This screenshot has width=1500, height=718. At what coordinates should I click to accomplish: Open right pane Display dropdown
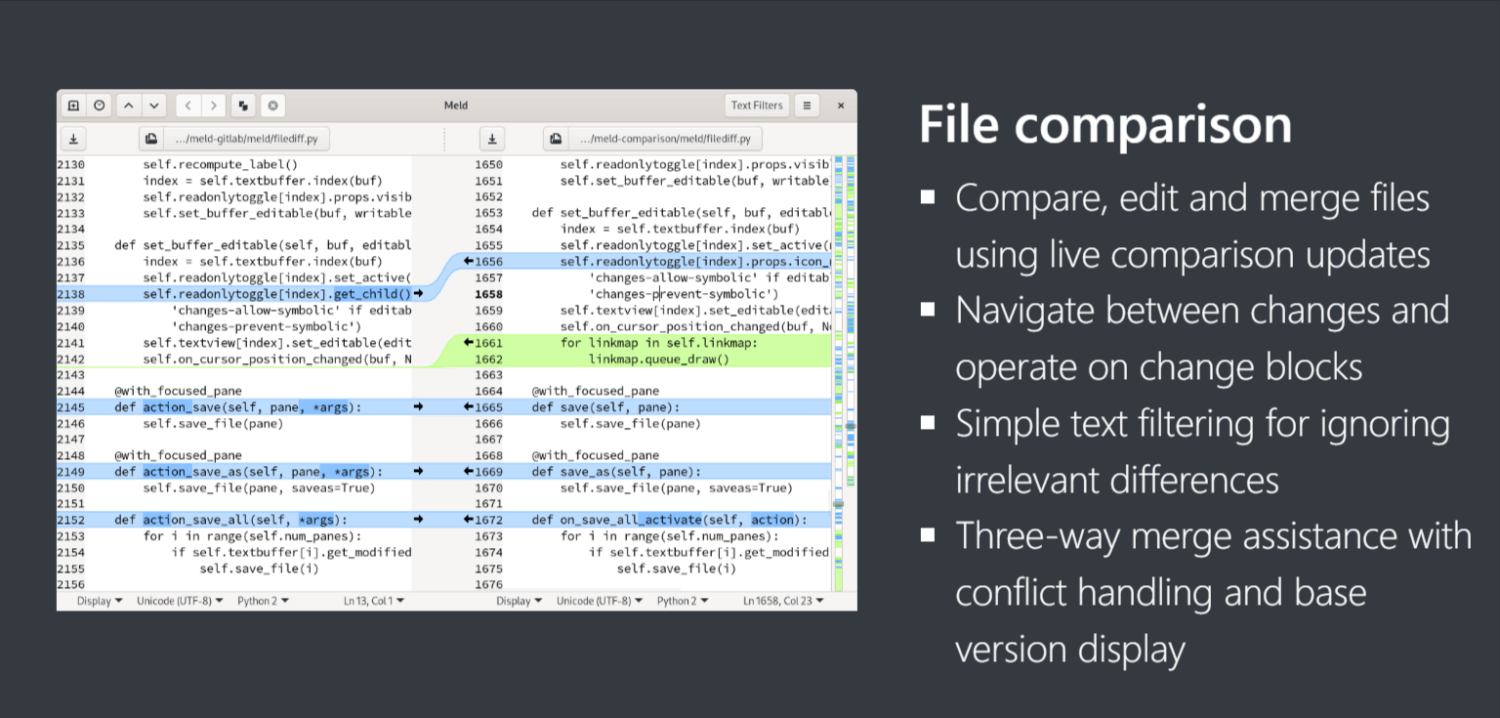pos(519,601)
